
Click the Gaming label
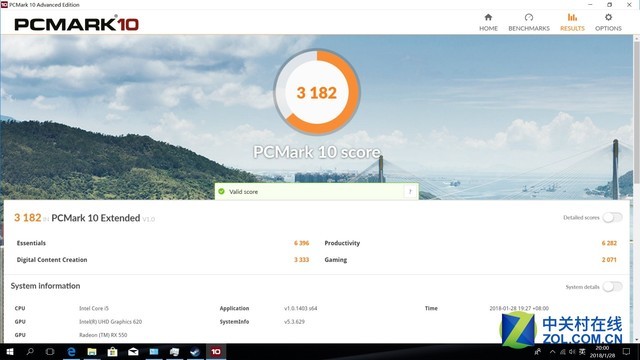tap(336, 260)
